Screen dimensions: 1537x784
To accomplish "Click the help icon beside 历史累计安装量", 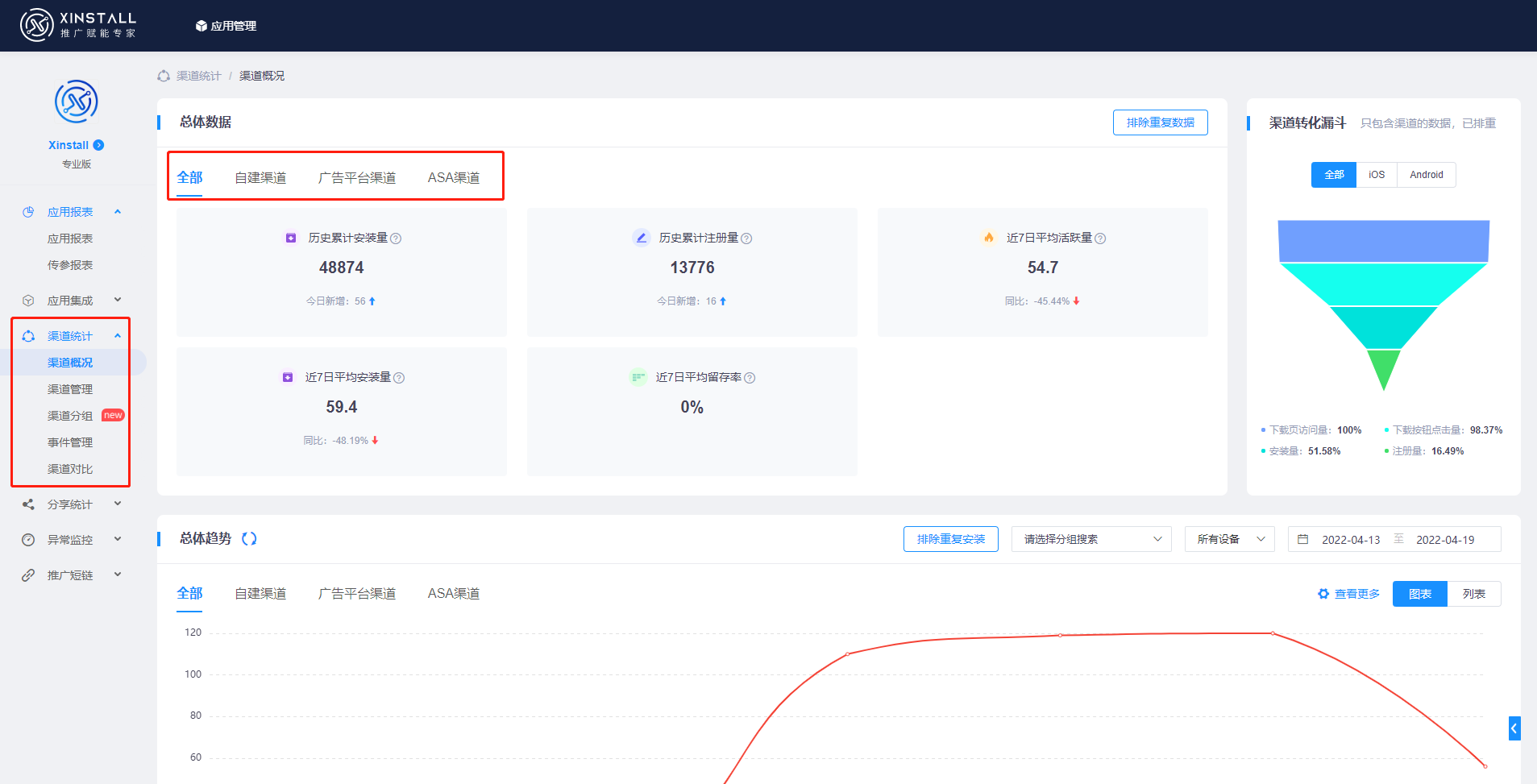I will (396, 239).
